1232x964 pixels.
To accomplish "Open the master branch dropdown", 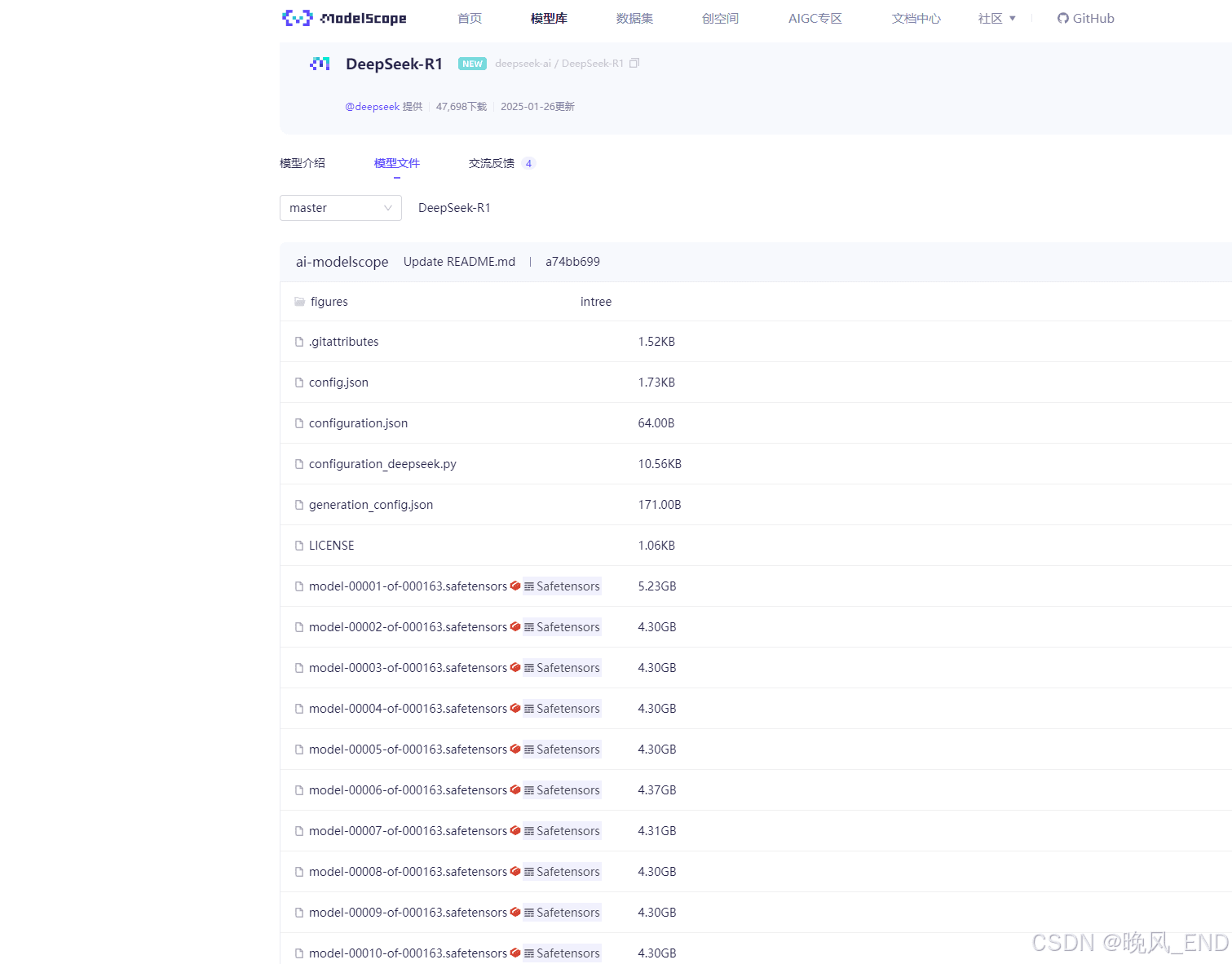I will pyautogui.click(x=341, y=208).
